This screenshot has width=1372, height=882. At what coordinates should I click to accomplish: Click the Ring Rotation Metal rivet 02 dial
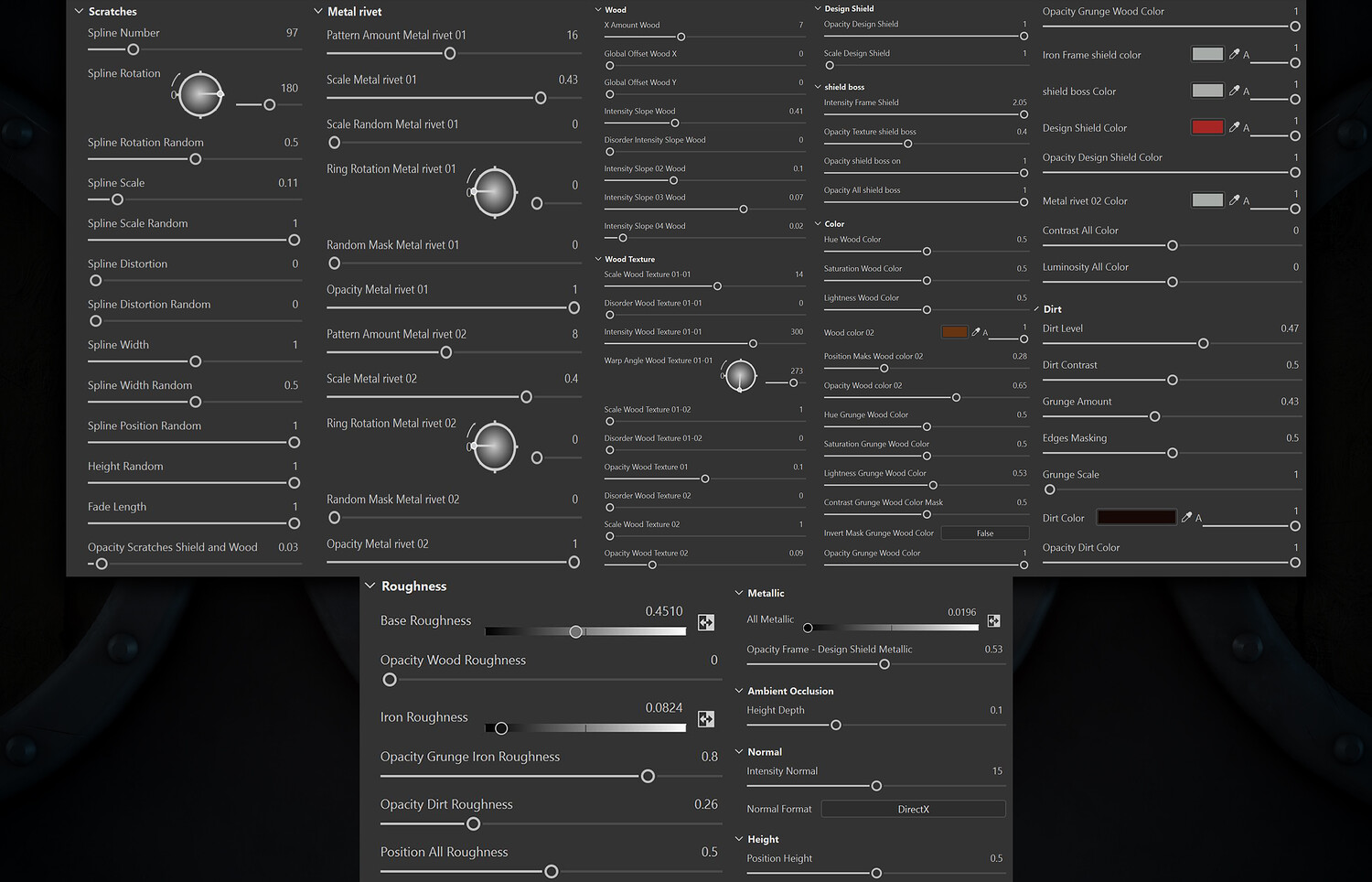[494, 446]
